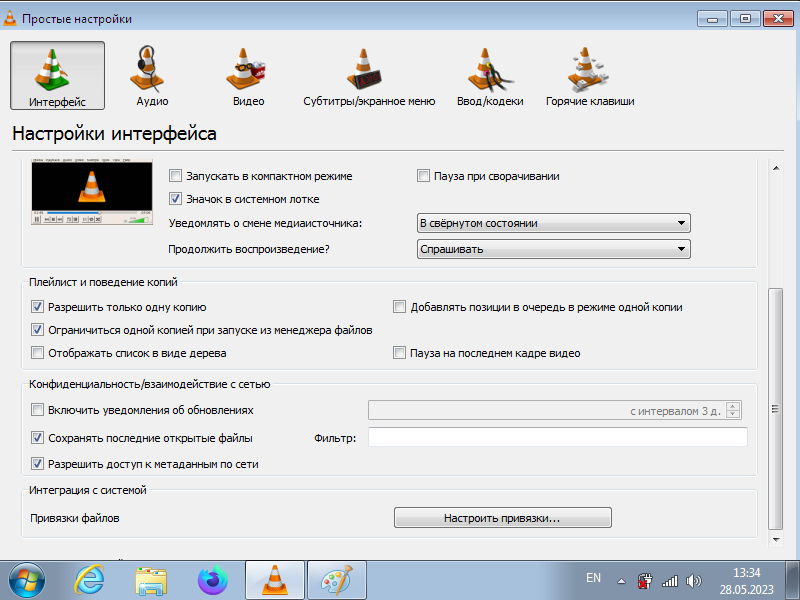Decrease update interval with down arrow
Image resolution: width=800 pixels, height=600 pixels.
pyautogui.click(x=733, y=414)
